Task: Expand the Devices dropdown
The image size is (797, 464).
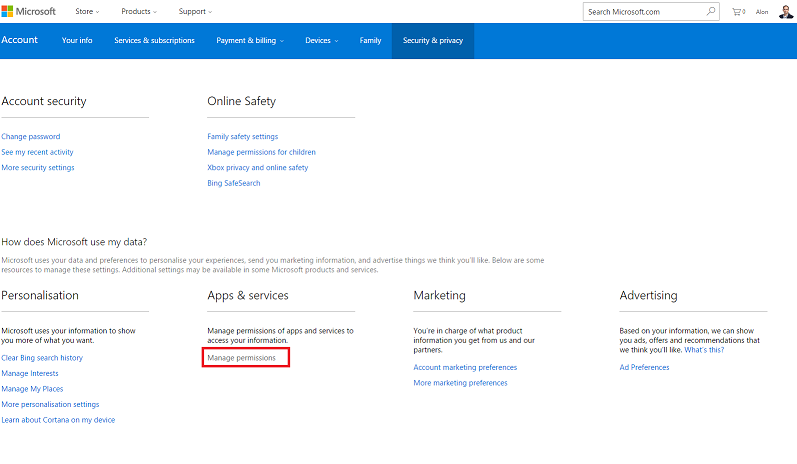Action: click(321, 41)
